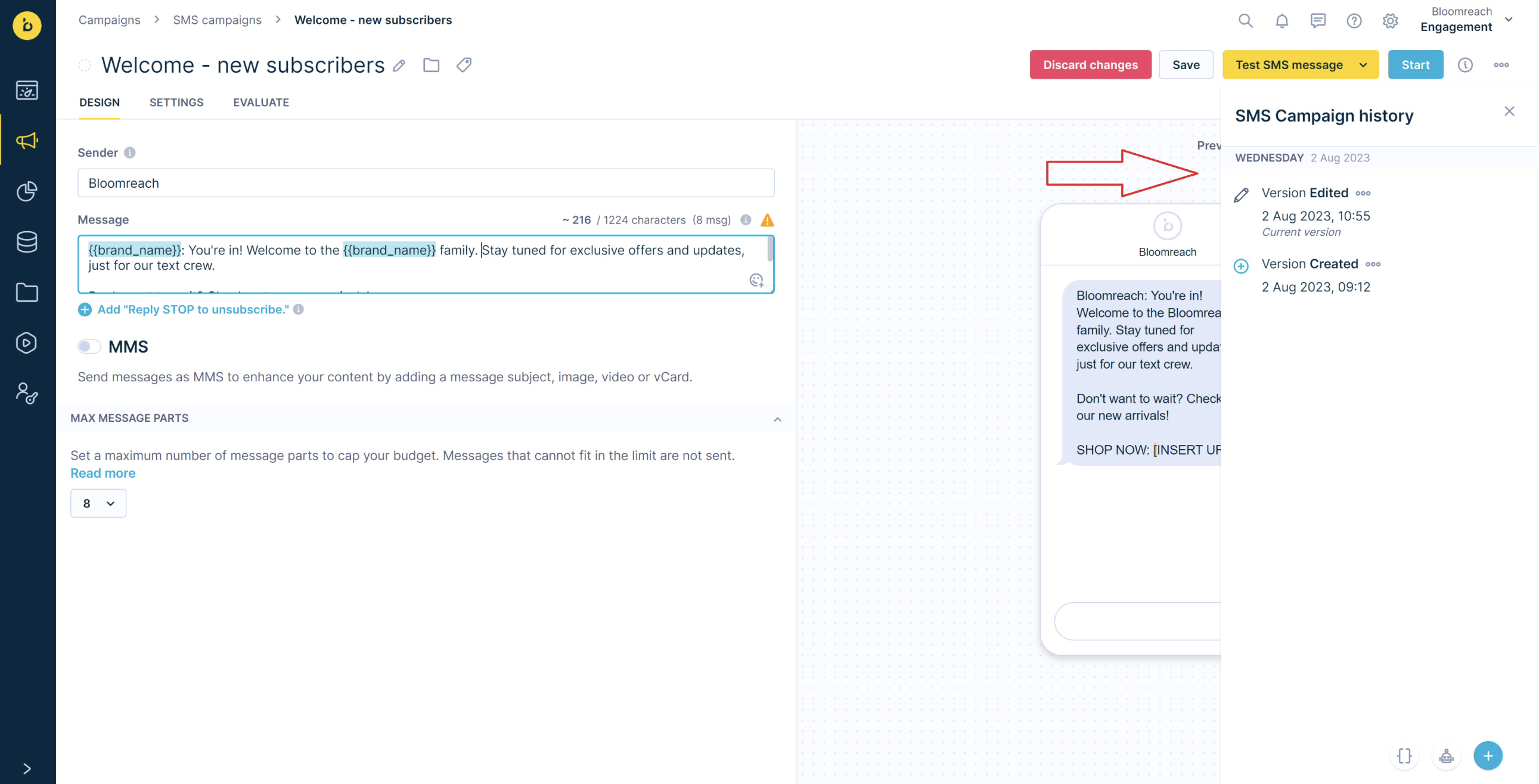The height and width of the screenshot is (784, 1539).
Task: Enable the MMS toggle switch
Action: pyautogui.click(x=89, y=346)
